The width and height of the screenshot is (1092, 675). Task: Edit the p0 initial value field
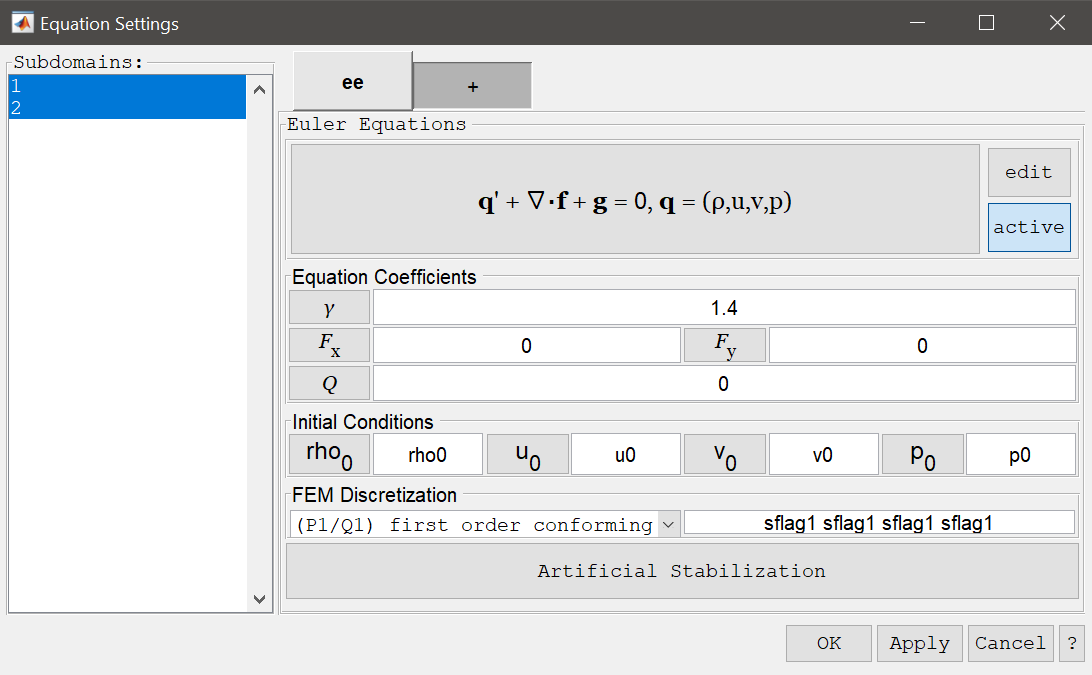[x=1020, y=454]
